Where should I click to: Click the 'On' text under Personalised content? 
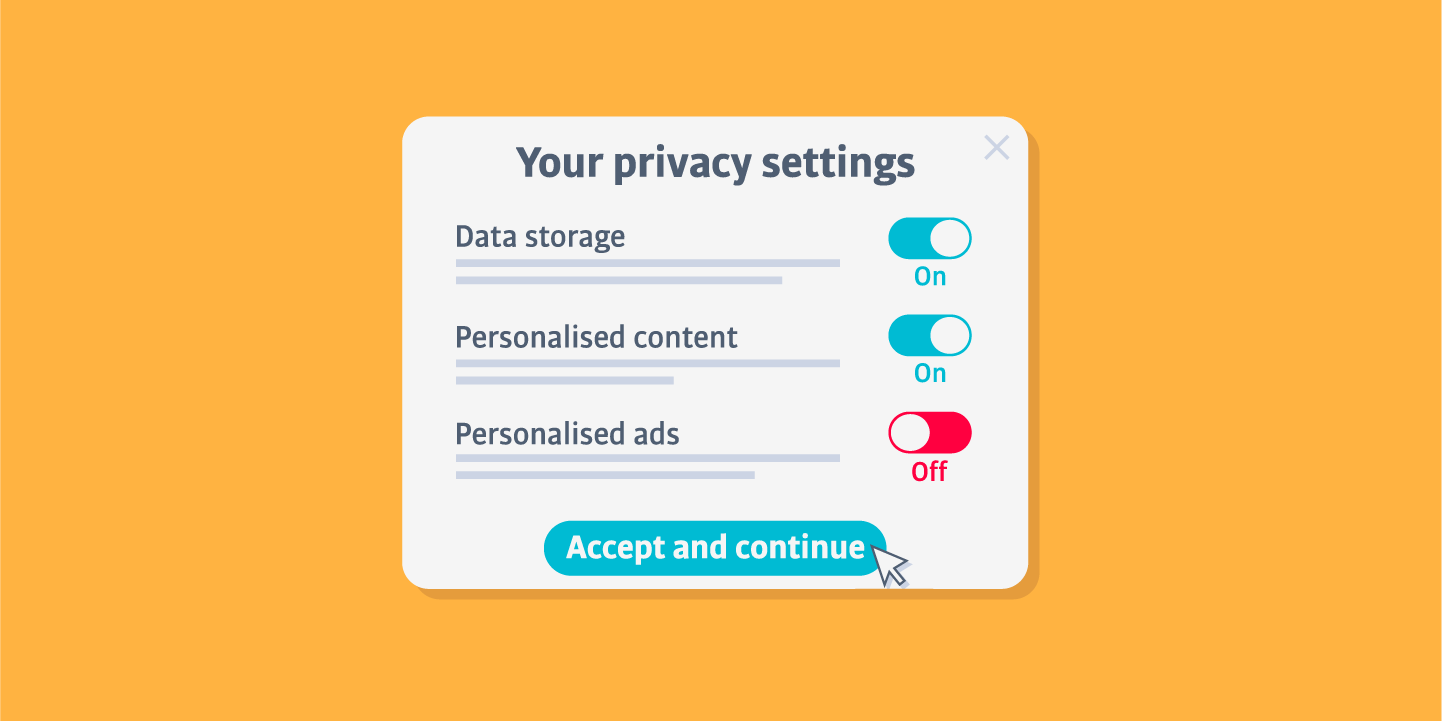tap(930, 373)
